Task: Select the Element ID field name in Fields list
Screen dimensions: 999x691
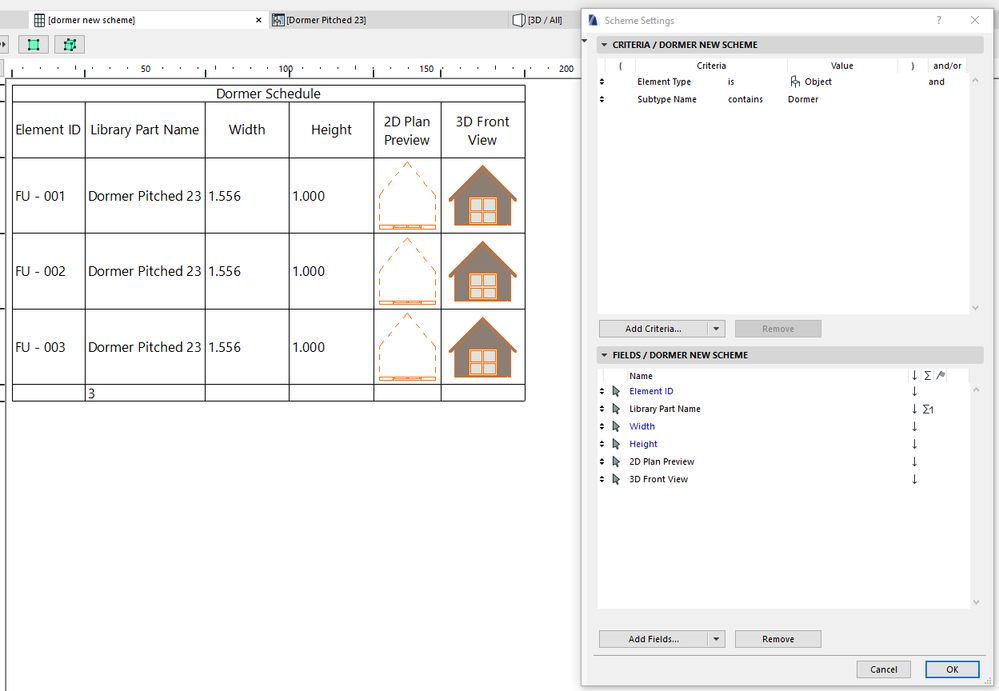Action: tap(651, 391)
